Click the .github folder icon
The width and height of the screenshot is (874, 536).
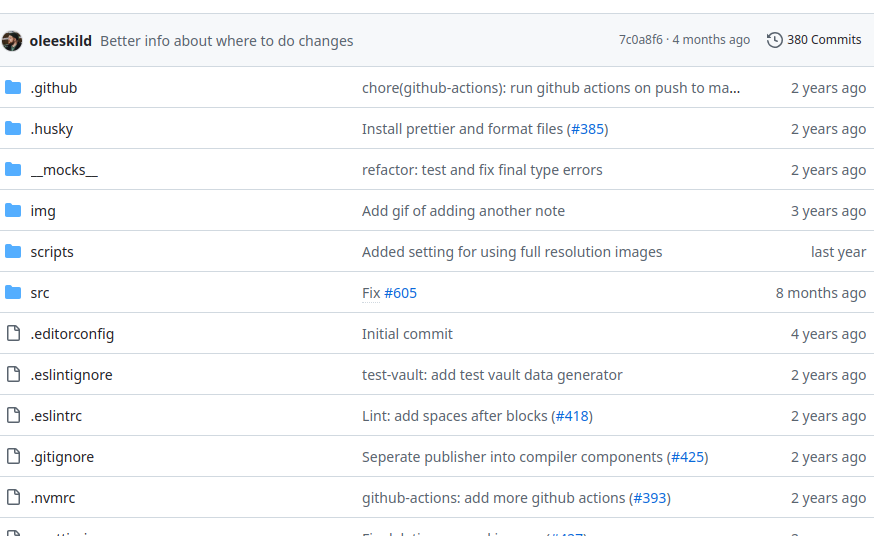(x=13, y=88)
